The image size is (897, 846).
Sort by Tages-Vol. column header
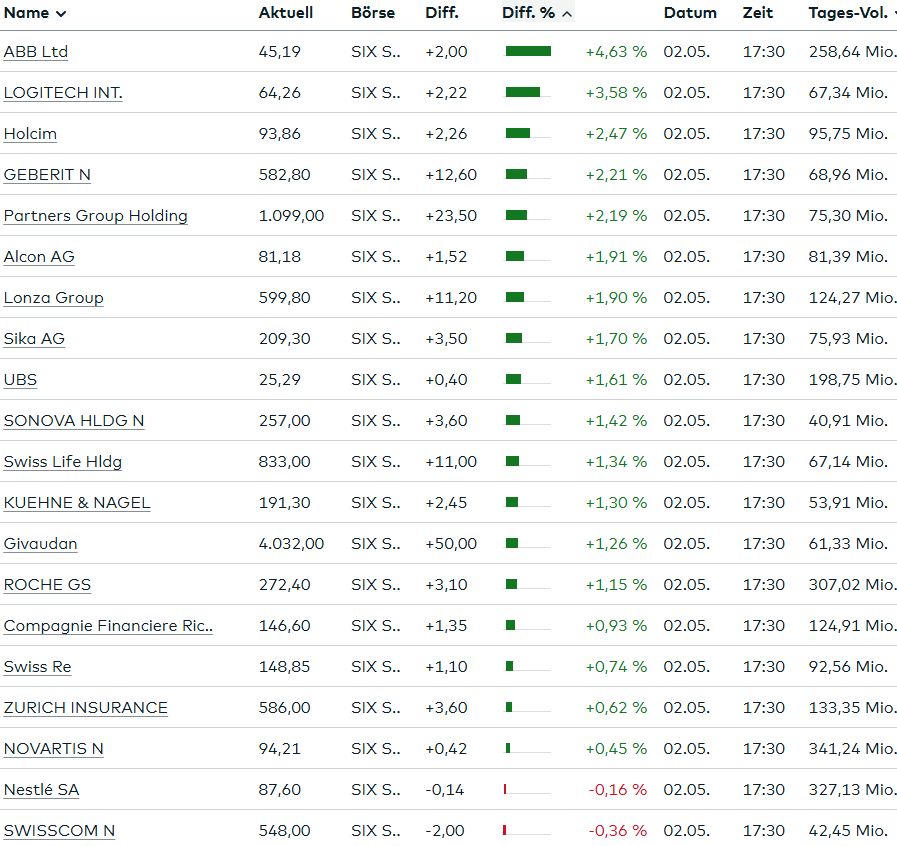(852, 13)
